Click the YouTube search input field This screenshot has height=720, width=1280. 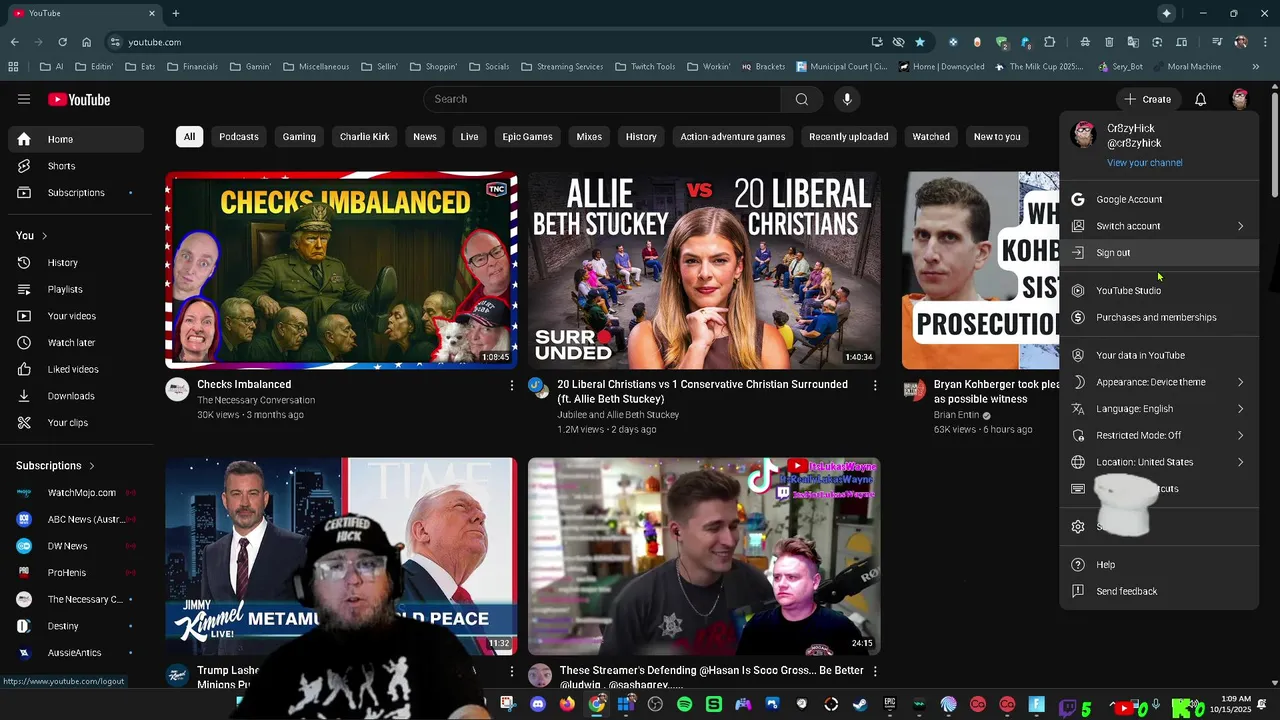tap(602, 99)
